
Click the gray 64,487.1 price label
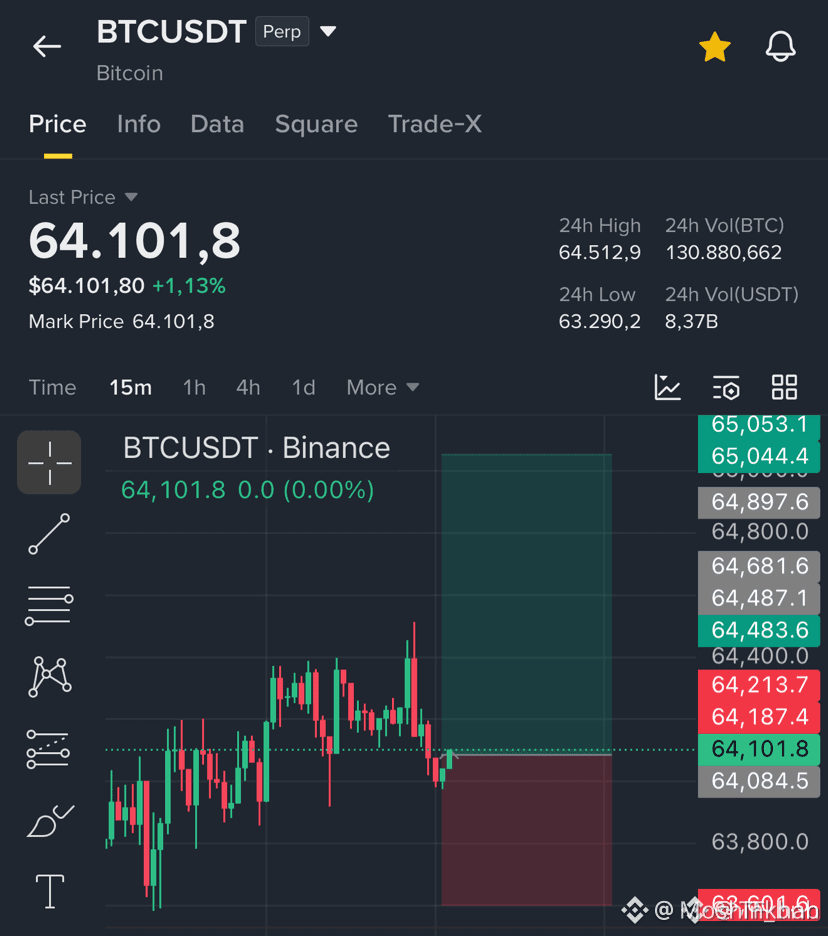(759, 598)
